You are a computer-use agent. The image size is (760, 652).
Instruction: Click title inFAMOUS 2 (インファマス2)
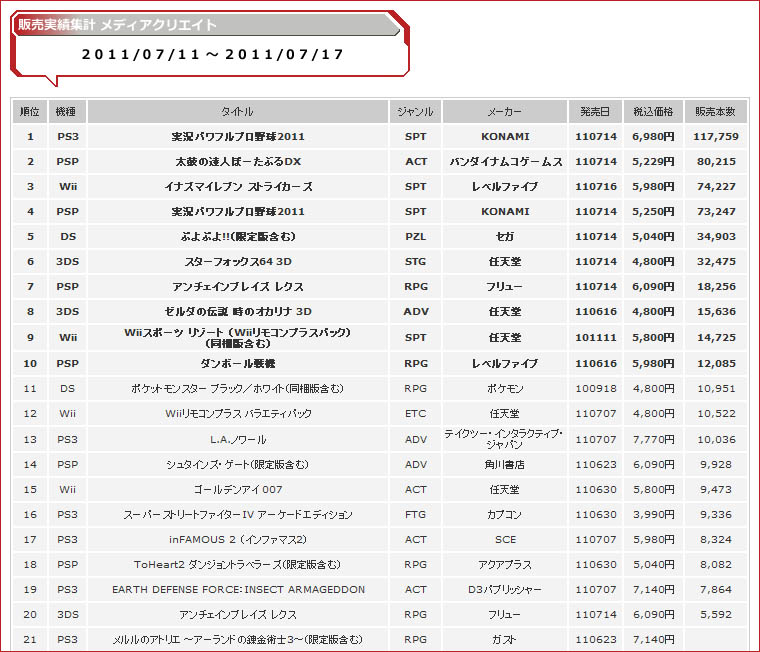(238, 540)
